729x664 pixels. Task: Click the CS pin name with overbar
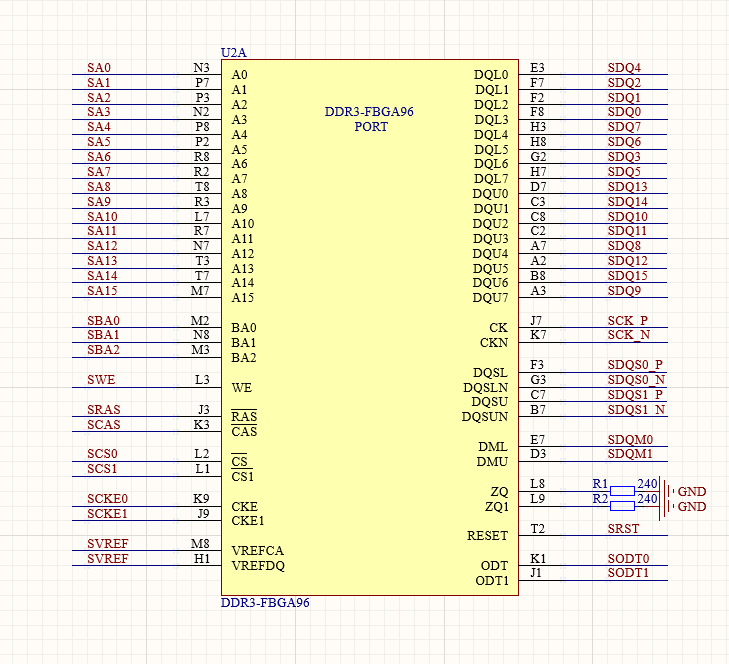tap(239, 461)
